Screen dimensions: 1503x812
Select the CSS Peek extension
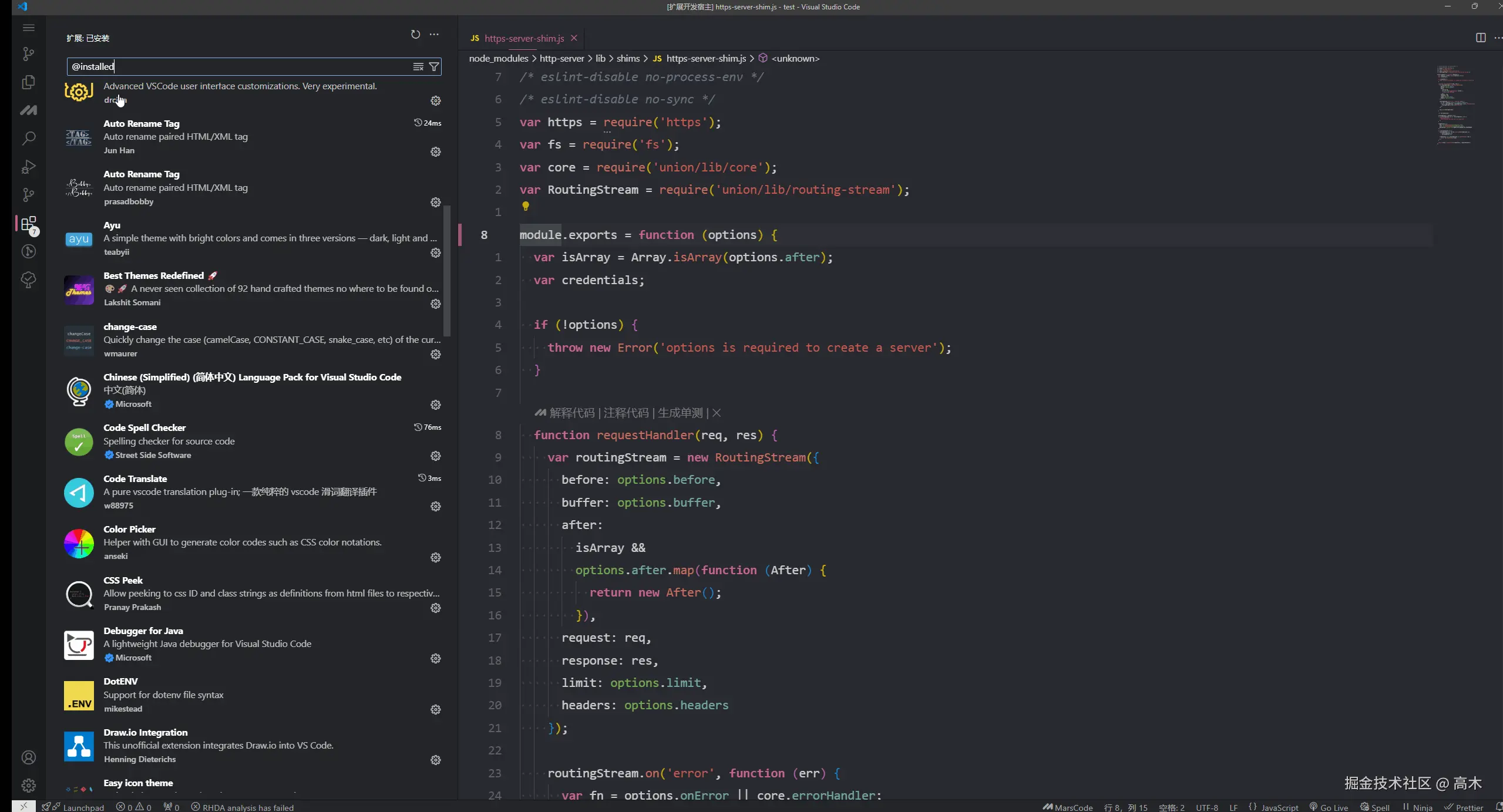[253, 593]
